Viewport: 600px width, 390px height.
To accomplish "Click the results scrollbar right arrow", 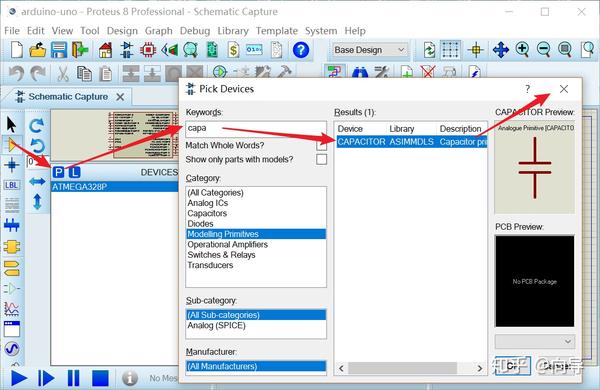I will [x=479, y=368].
